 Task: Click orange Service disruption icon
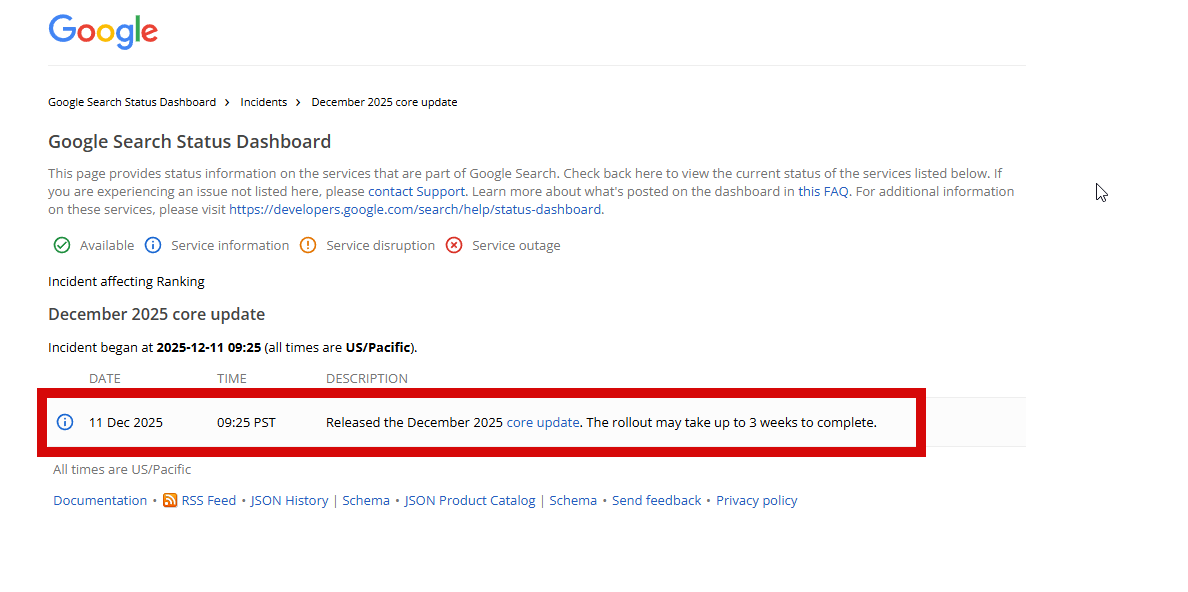(308, 245)
